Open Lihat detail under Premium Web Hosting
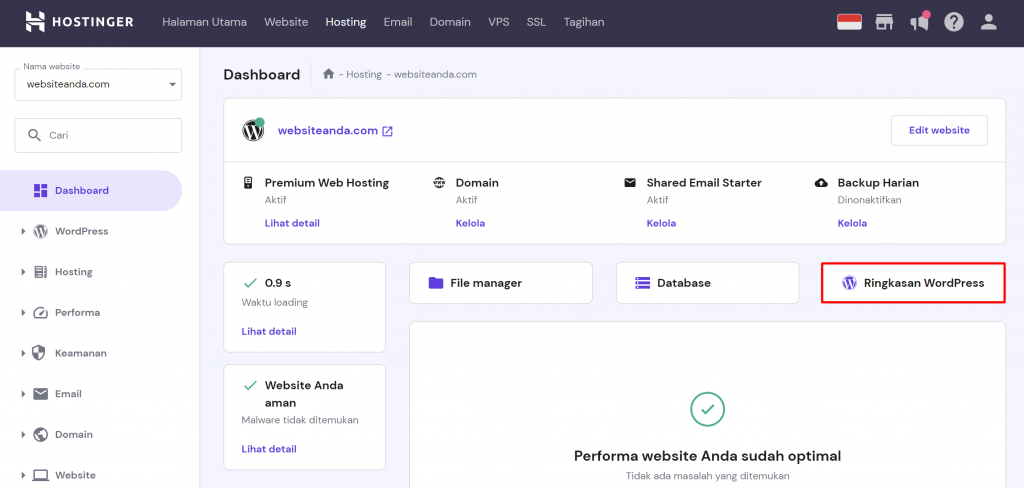 pyautogui.click(x=292, y=223)
